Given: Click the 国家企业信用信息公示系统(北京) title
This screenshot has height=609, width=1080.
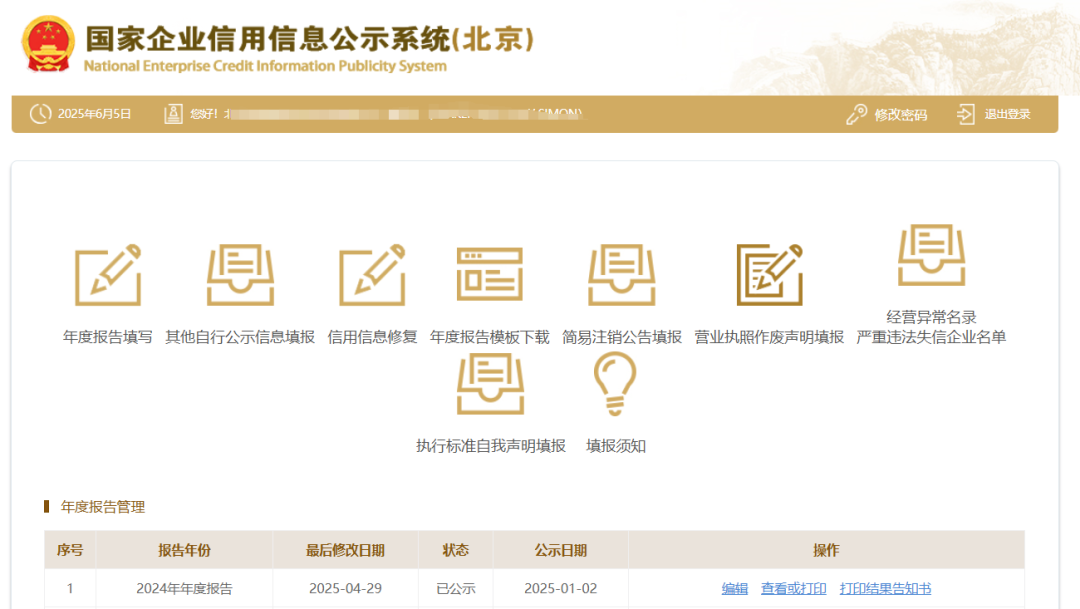Looking at the screenshot, I should point(309,39).
